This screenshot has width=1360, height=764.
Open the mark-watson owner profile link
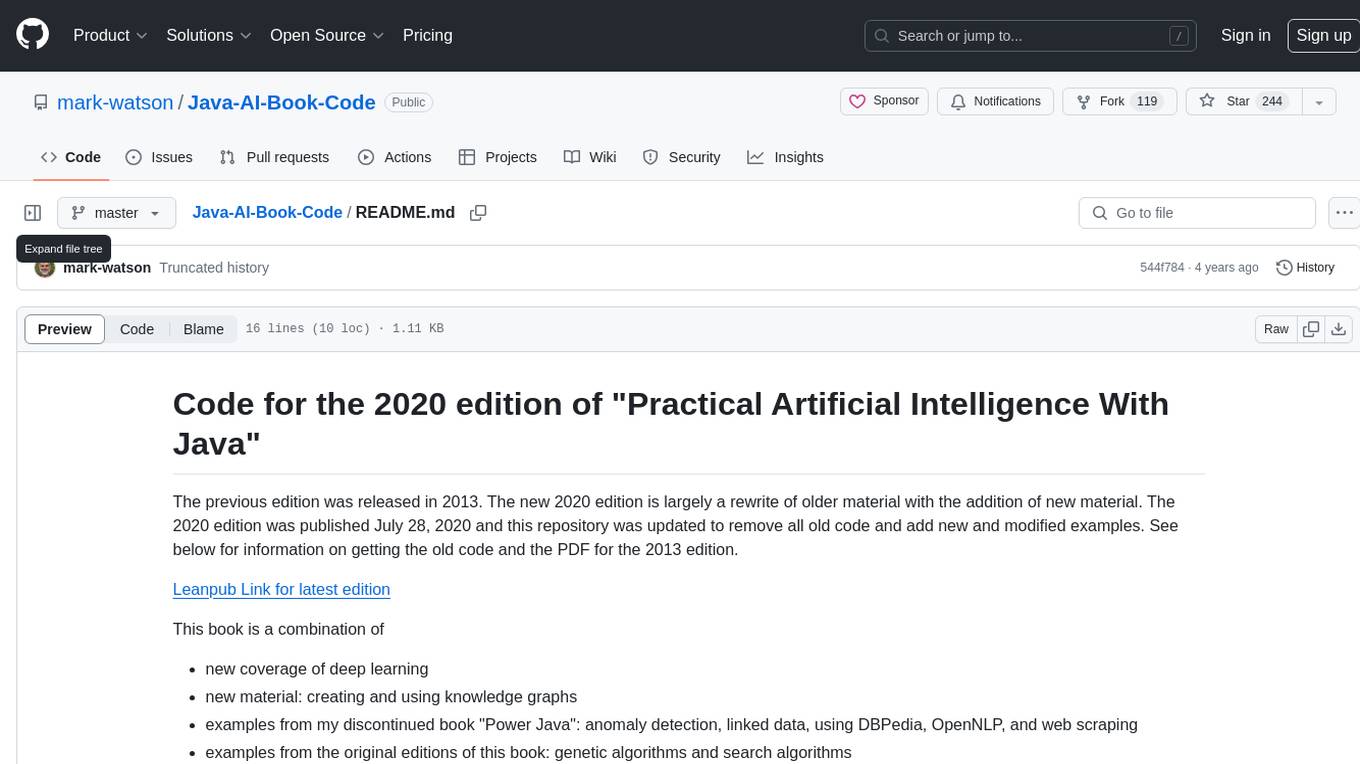115,103
